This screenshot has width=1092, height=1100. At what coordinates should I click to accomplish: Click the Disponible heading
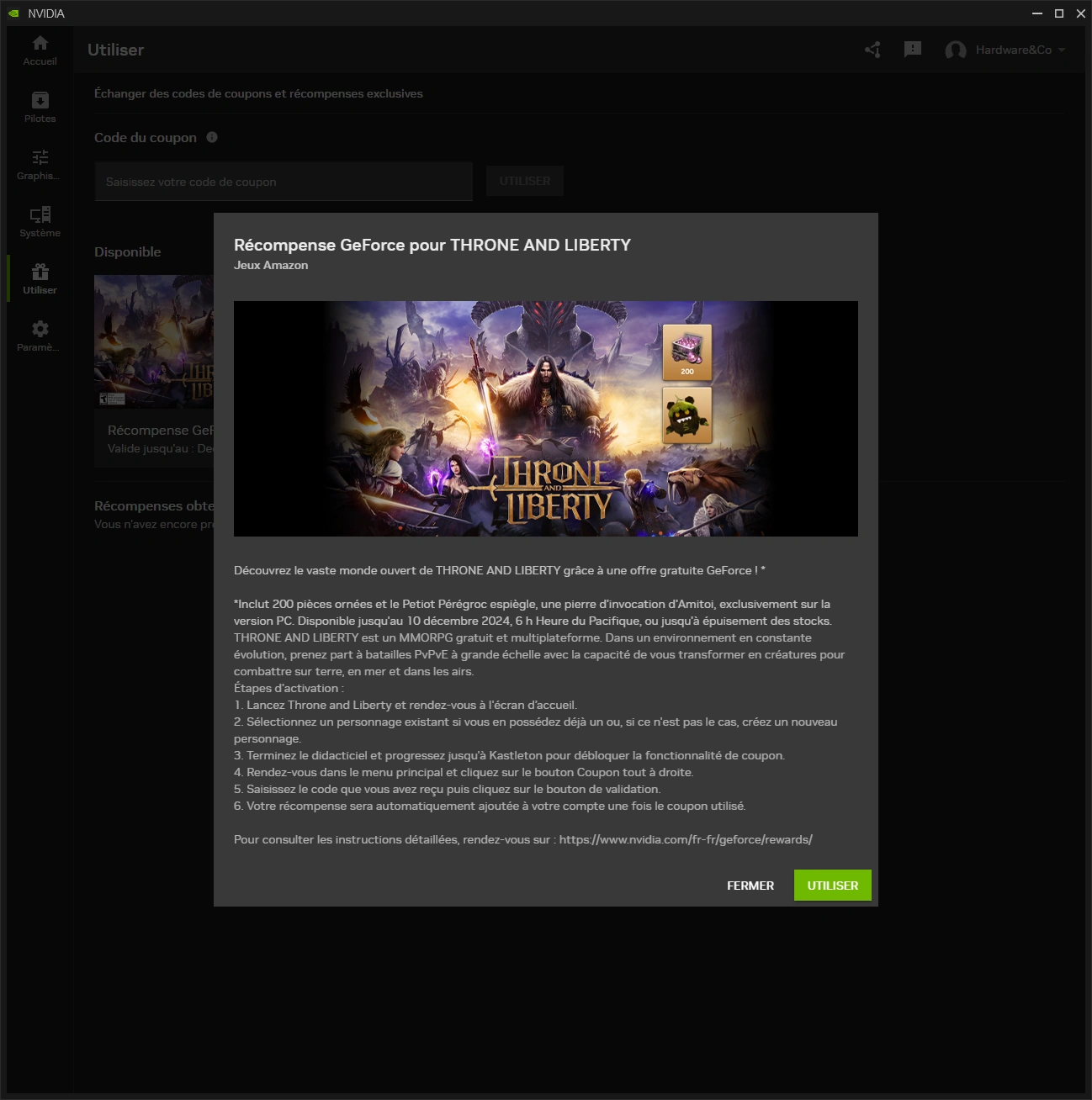[x=128, y=251]
